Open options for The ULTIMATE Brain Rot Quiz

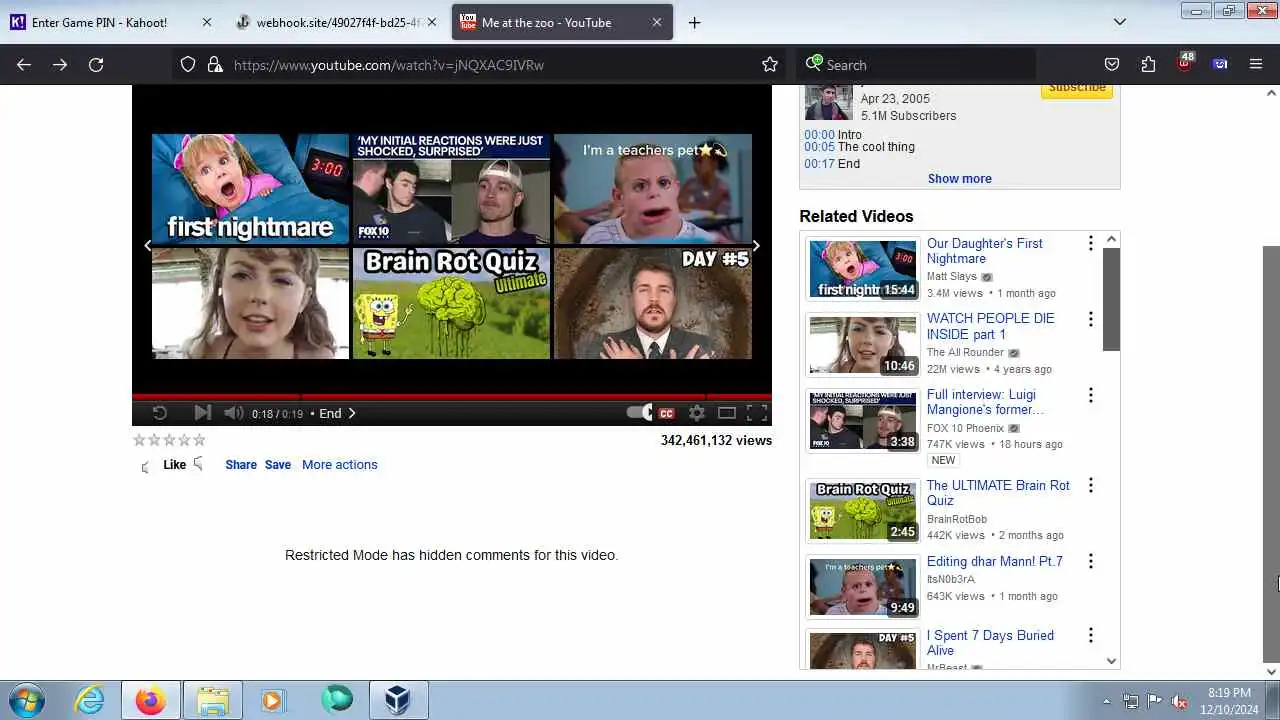pos(1090,485)
